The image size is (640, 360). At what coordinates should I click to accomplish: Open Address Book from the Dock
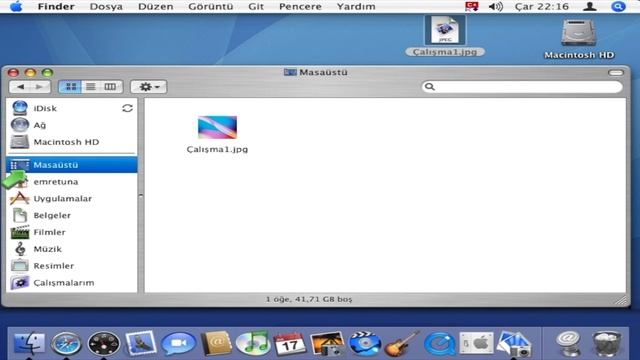tap(216, 343)
